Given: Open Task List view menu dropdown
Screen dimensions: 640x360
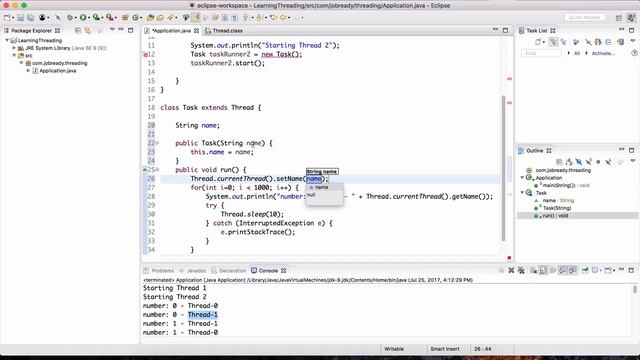Looking at the screenshot, I should pyautogui.click(x=633, y=42).
